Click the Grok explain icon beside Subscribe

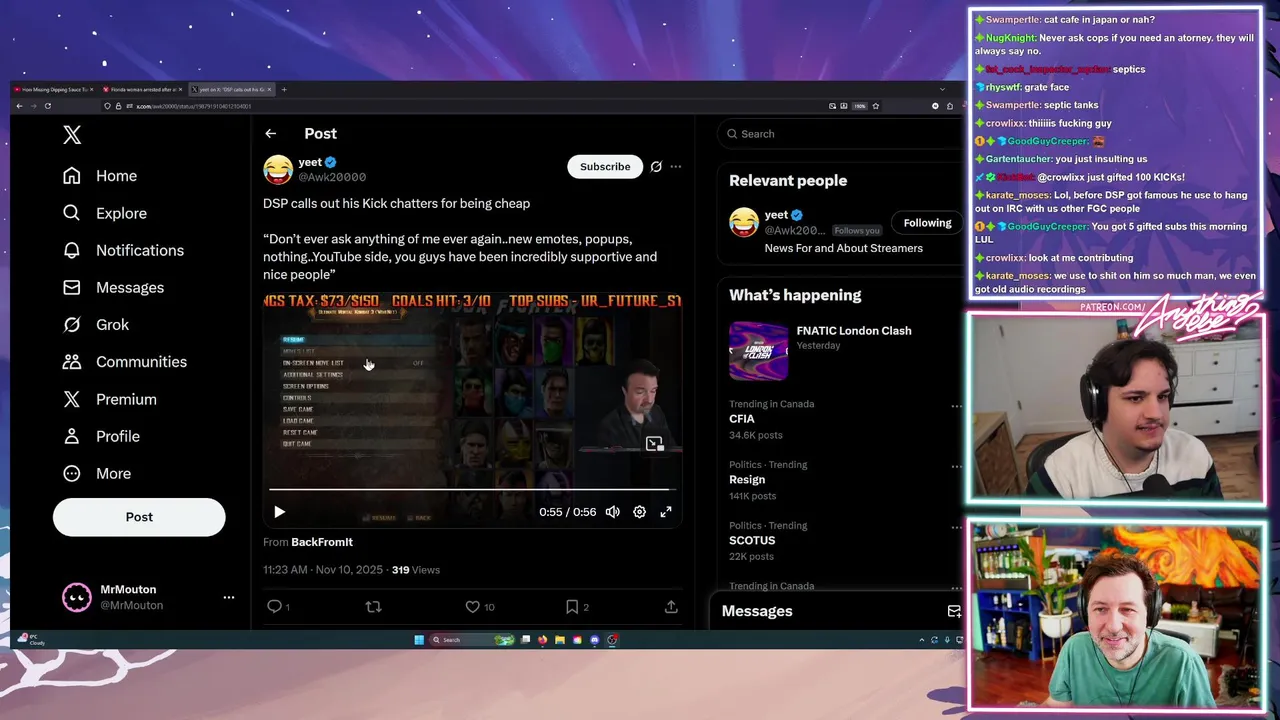click(x=656, y=167)
